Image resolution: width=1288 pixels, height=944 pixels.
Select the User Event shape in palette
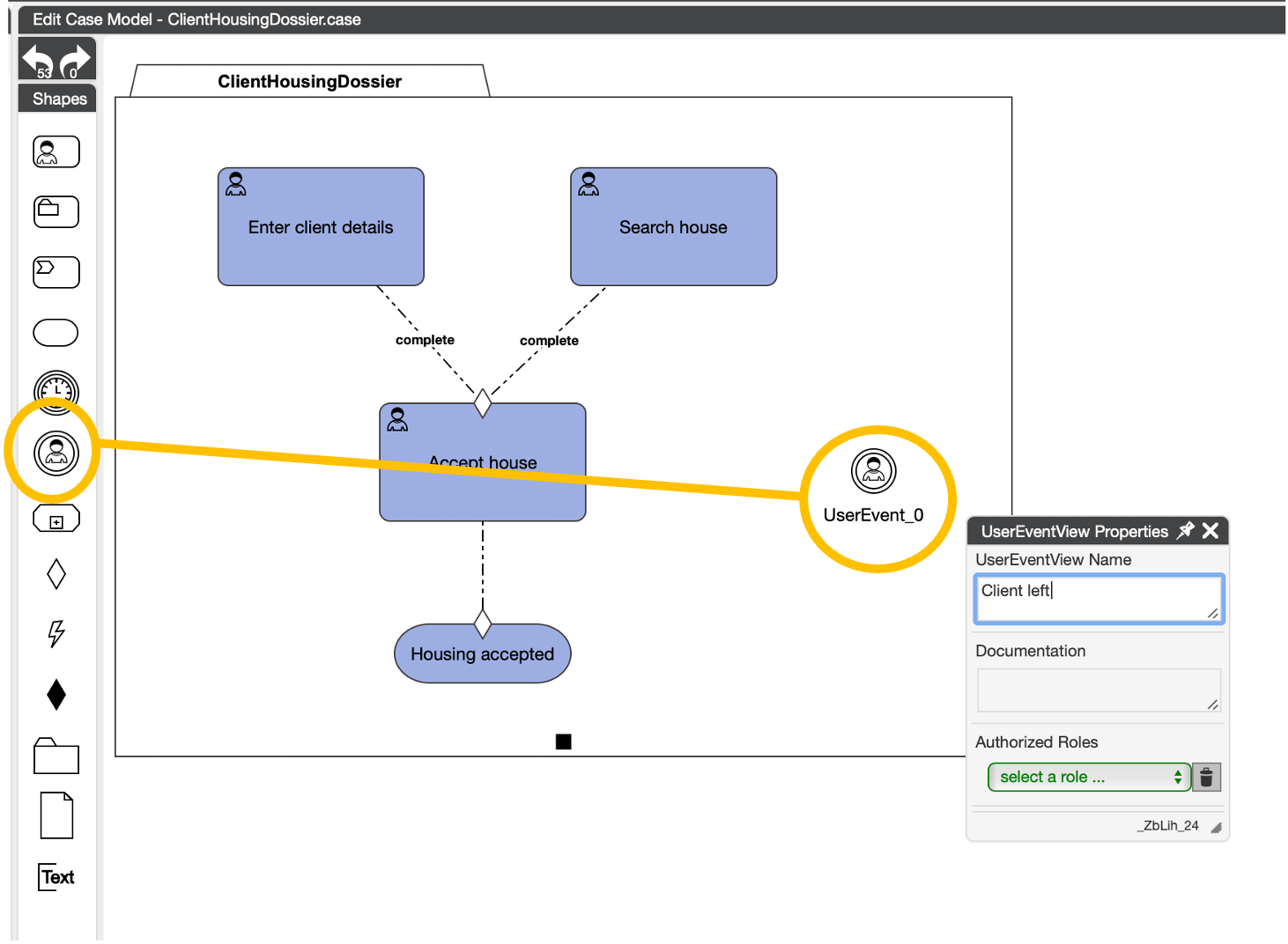(56, 454)
